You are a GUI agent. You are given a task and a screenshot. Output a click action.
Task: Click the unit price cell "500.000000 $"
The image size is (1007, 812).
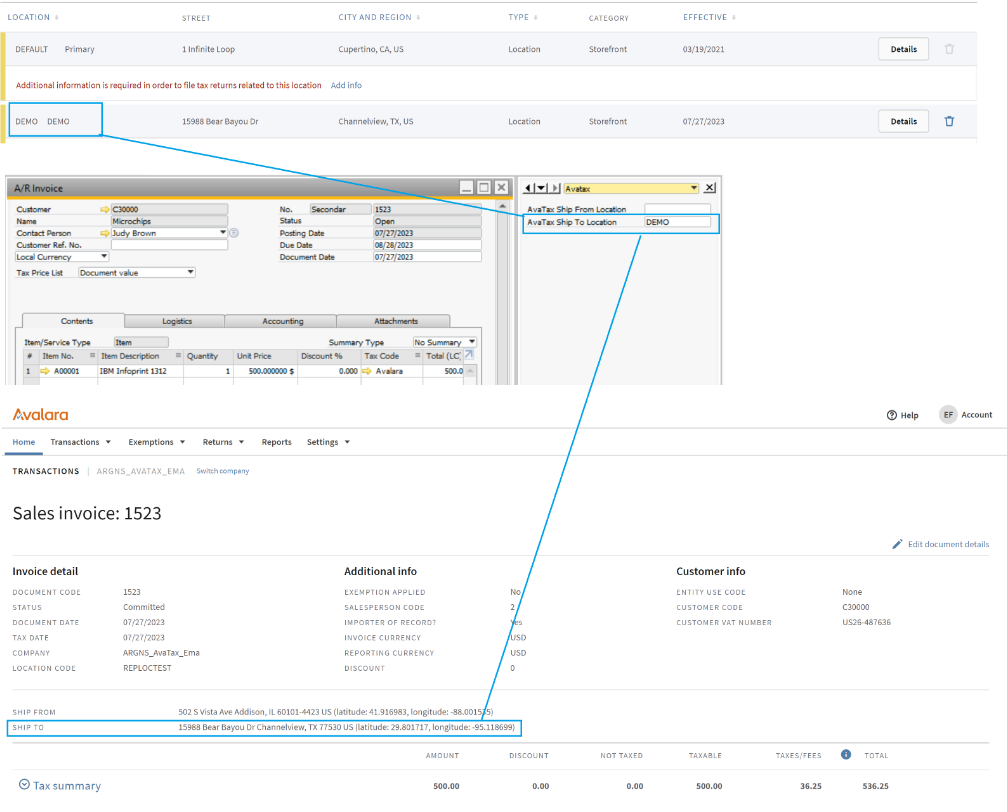coord(265,371)
